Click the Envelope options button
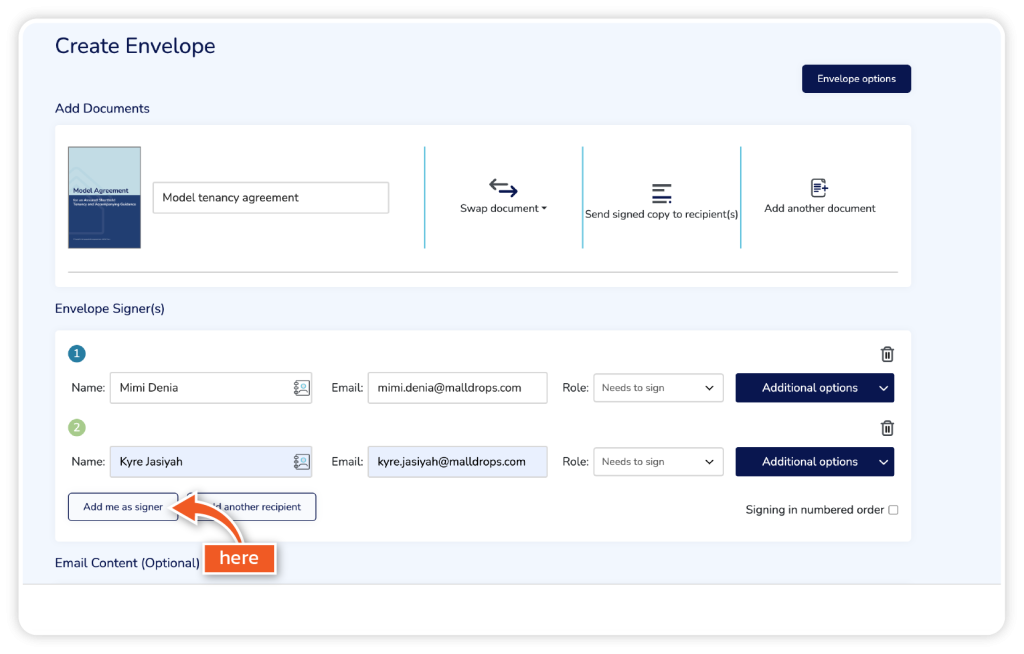Viewport: 1024px width, 654px height. 856,79
